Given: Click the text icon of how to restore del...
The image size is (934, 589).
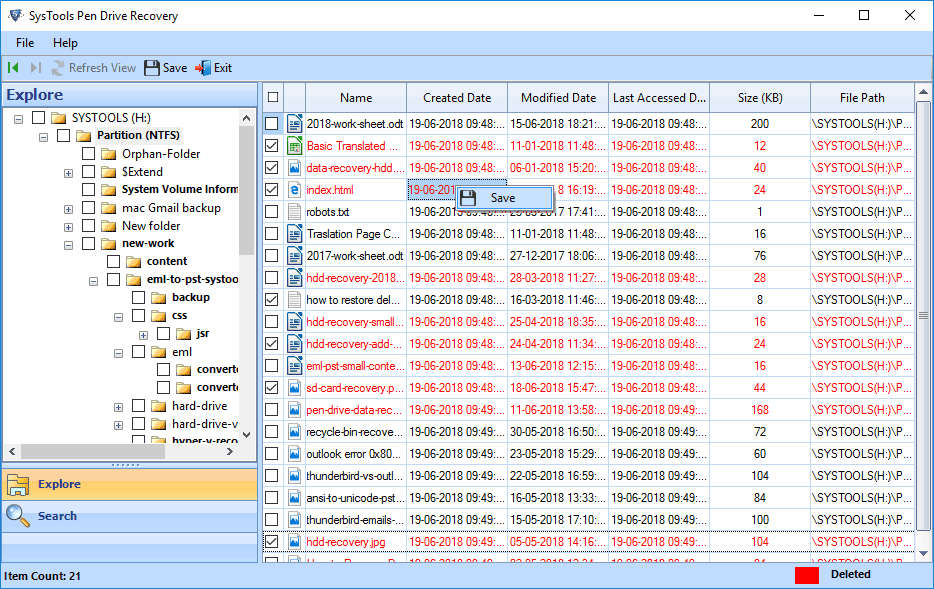Looking at the screenshot, I should [x=294, y=300].
